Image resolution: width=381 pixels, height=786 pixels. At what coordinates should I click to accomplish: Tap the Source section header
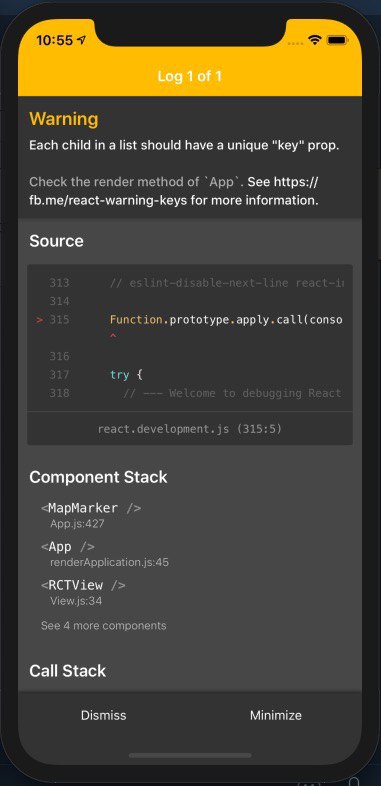(x=57, y=241)
